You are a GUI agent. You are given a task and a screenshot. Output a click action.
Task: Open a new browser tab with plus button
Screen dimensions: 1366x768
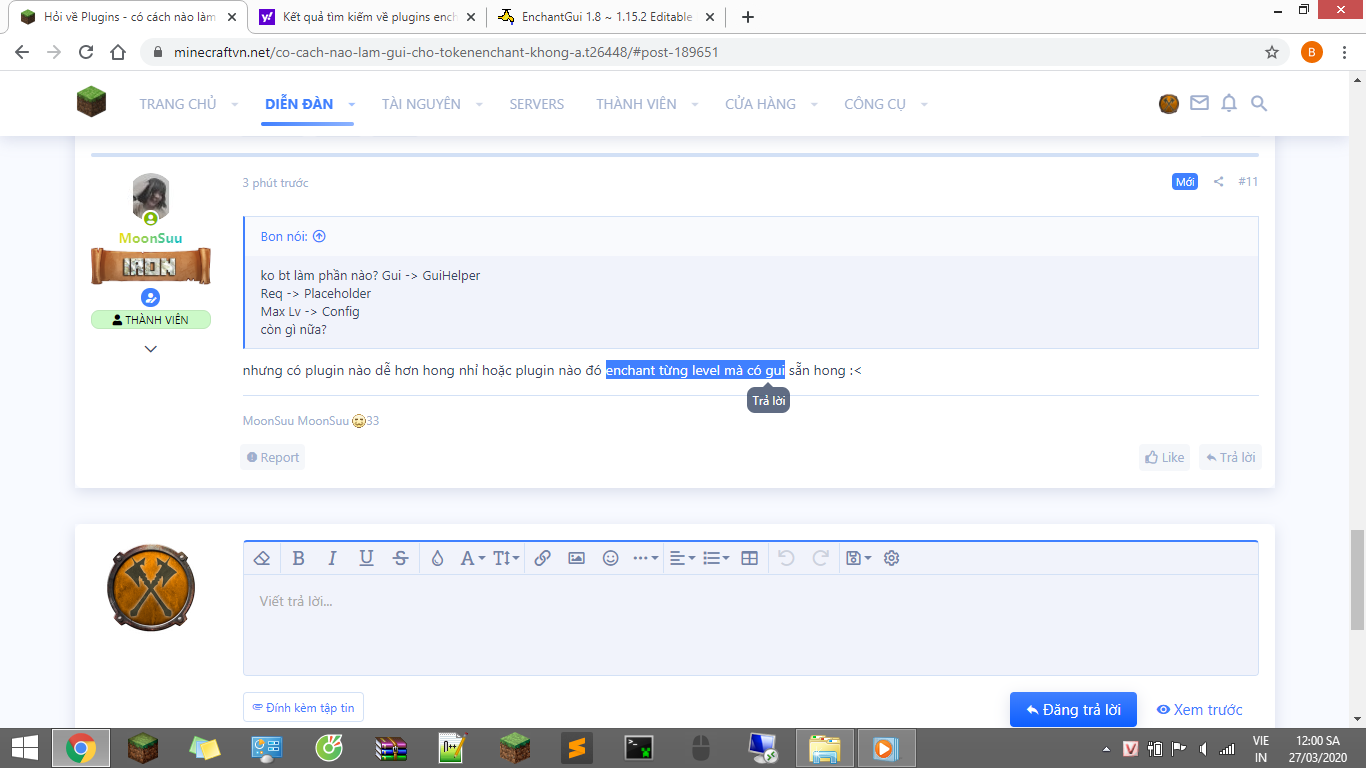coord(747,17)
